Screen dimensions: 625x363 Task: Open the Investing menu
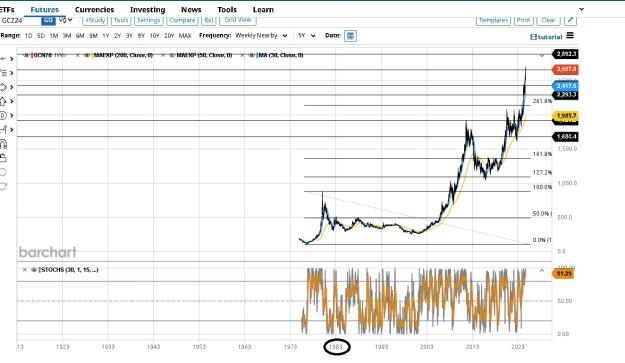(147, 9)
